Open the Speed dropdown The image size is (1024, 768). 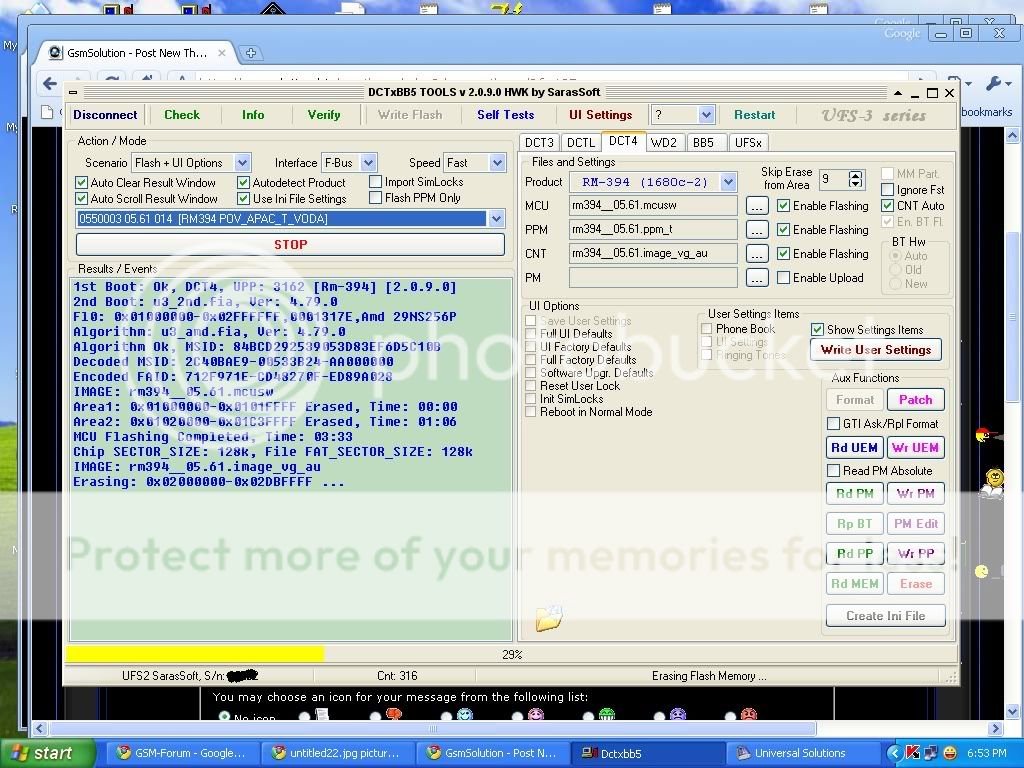point(498,163)
